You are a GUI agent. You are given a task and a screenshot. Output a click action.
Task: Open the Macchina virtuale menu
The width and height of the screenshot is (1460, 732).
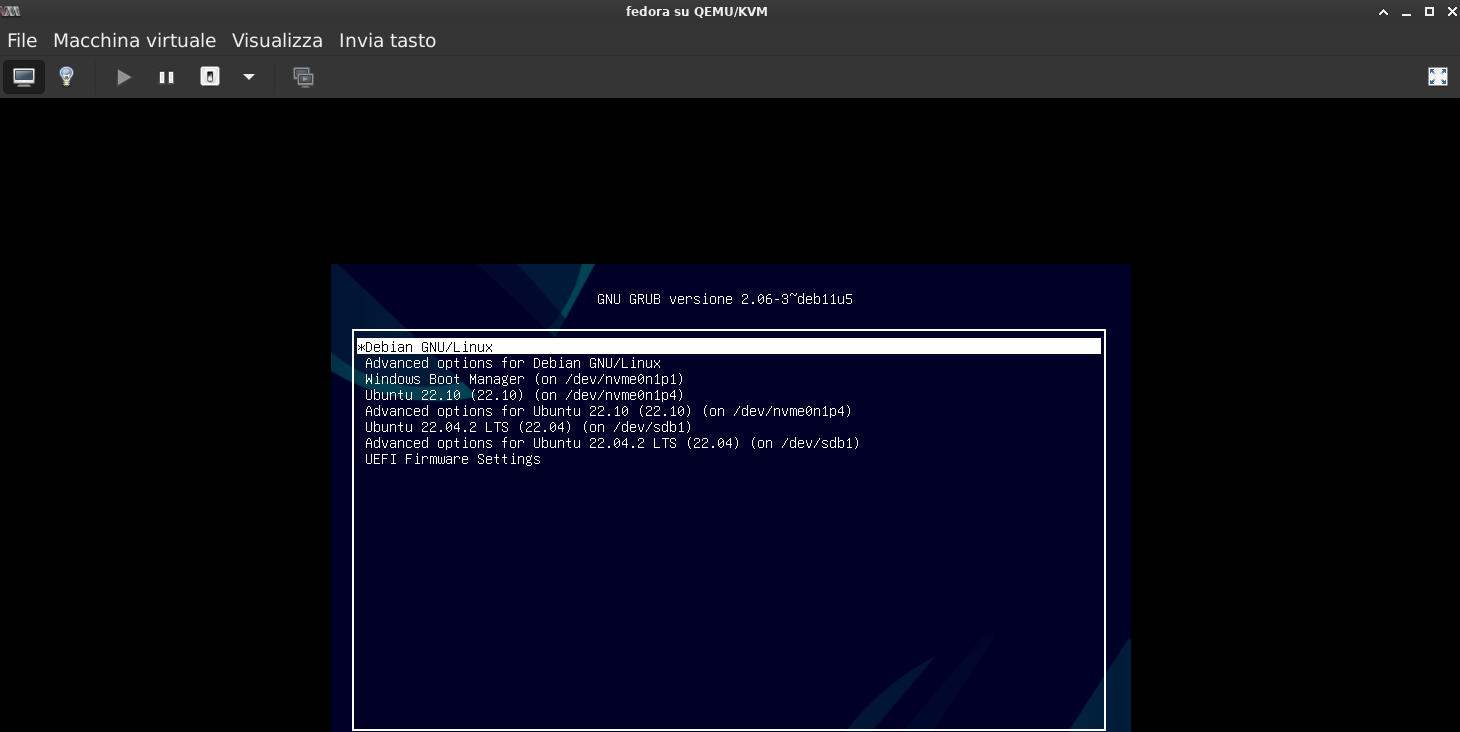[134, 41]
